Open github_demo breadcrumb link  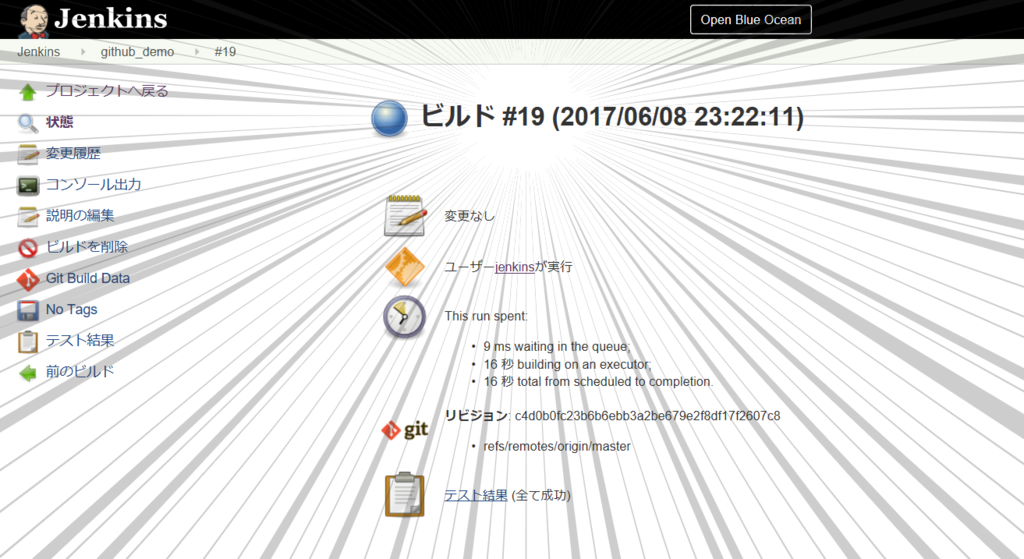coord(137,52)
